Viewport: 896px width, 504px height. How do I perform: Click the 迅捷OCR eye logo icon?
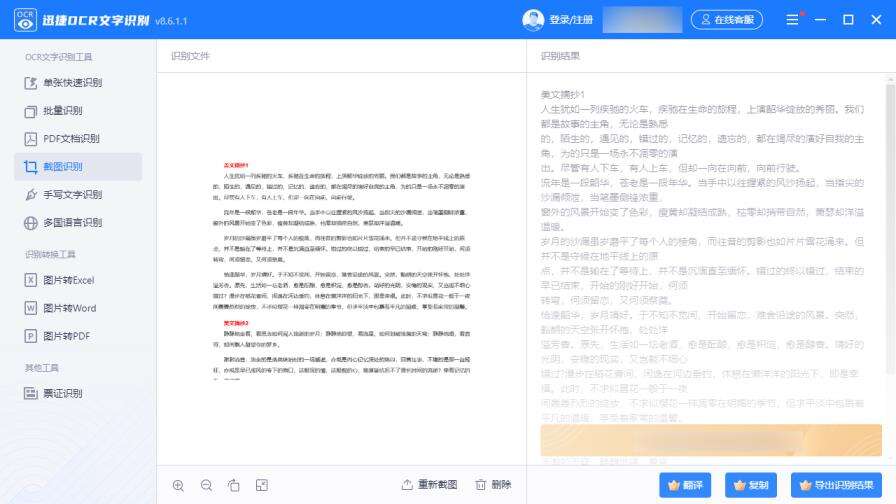click(x=25, y=20)
